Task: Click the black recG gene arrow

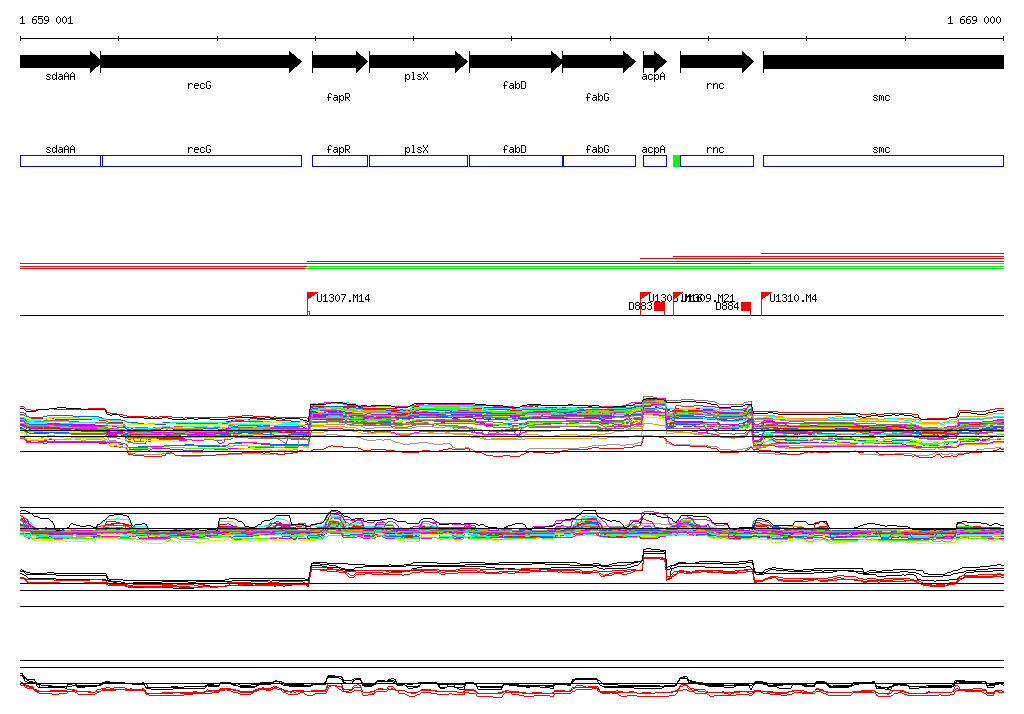Action: 201,62
